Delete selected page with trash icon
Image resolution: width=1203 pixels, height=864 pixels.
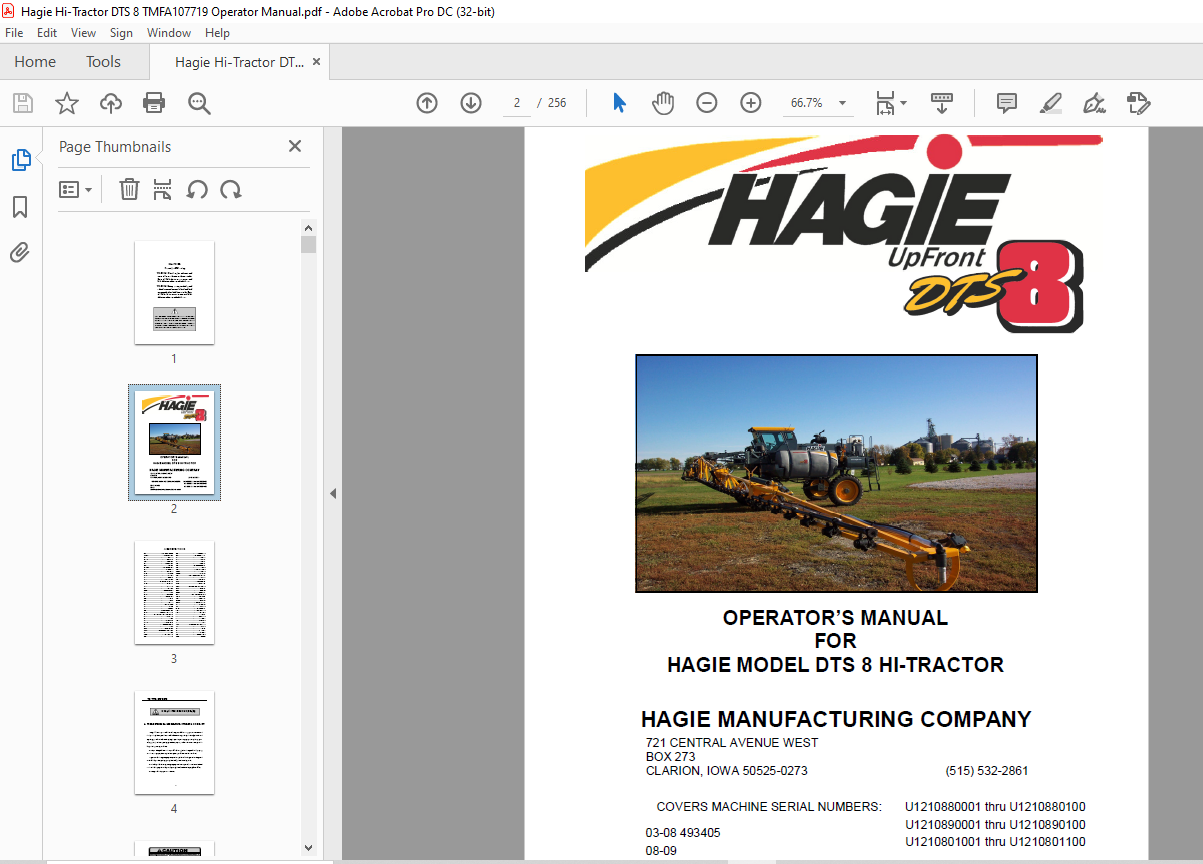tap(129, 189)
